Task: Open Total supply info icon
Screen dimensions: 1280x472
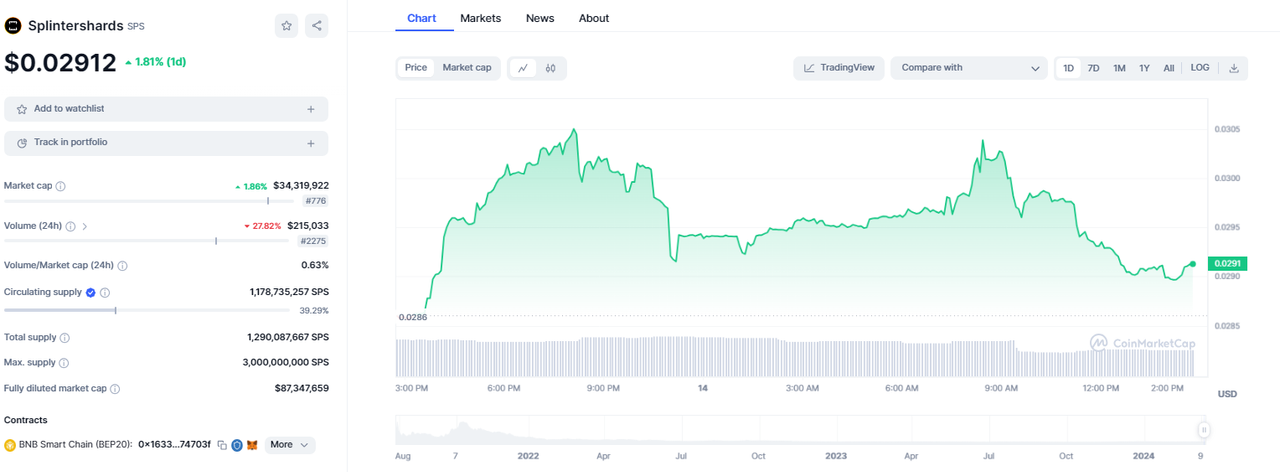Action: click(65, 338)
